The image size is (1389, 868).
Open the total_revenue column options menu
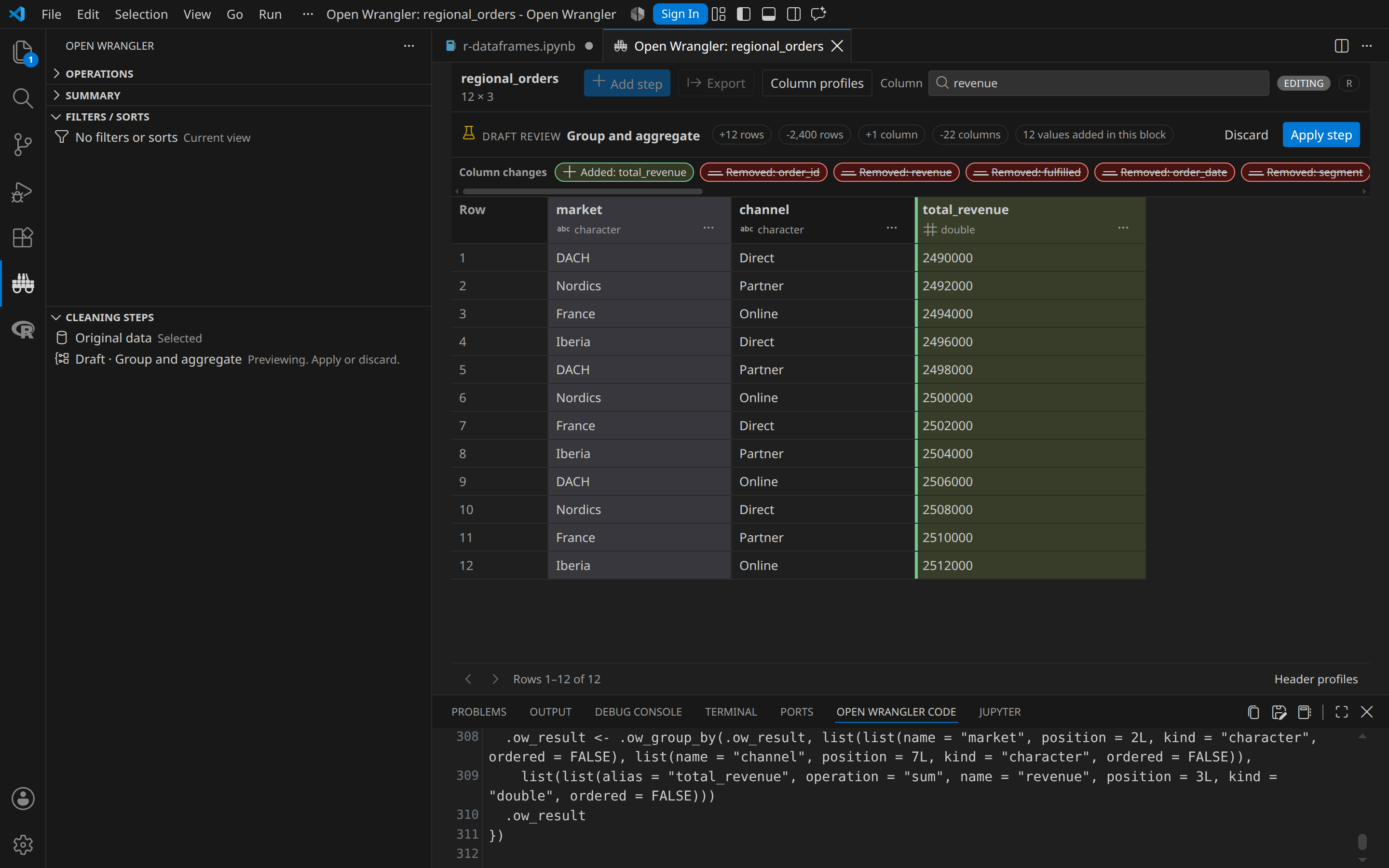pyautogui.click(x=1123, y=228)
